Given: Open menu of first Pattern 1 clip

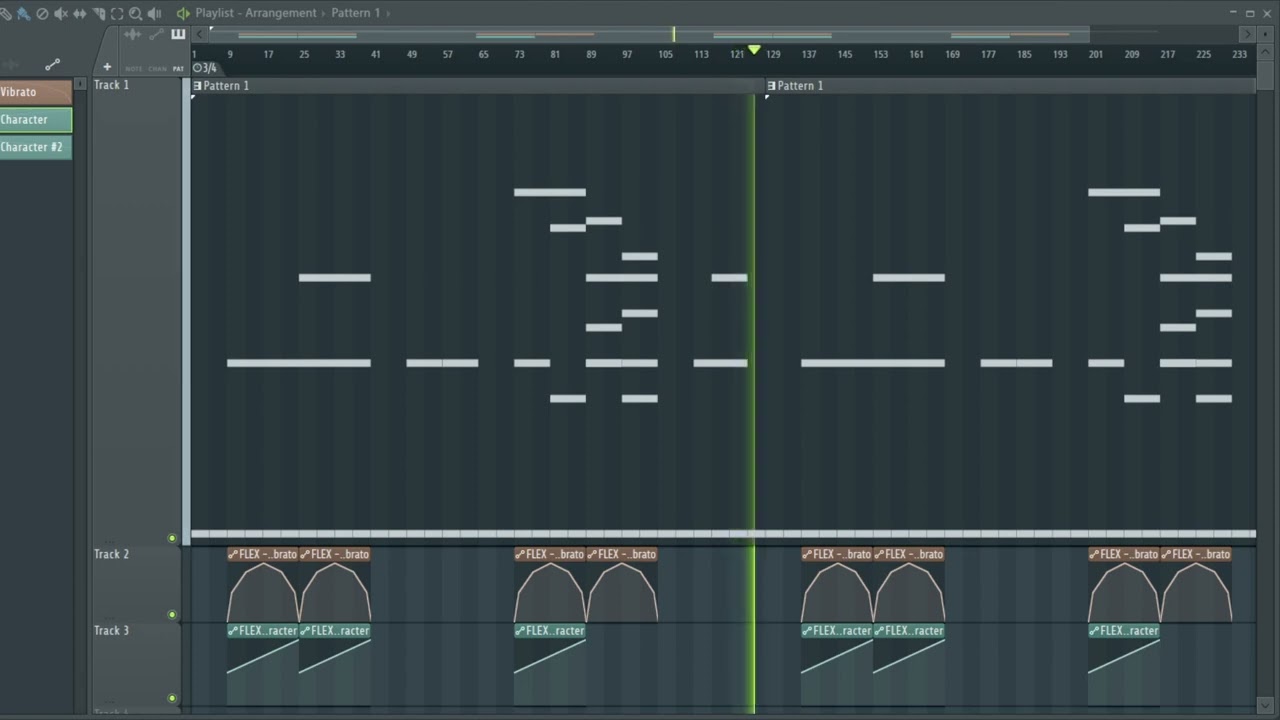Looking at the screenshot, I should click(197, 86).
